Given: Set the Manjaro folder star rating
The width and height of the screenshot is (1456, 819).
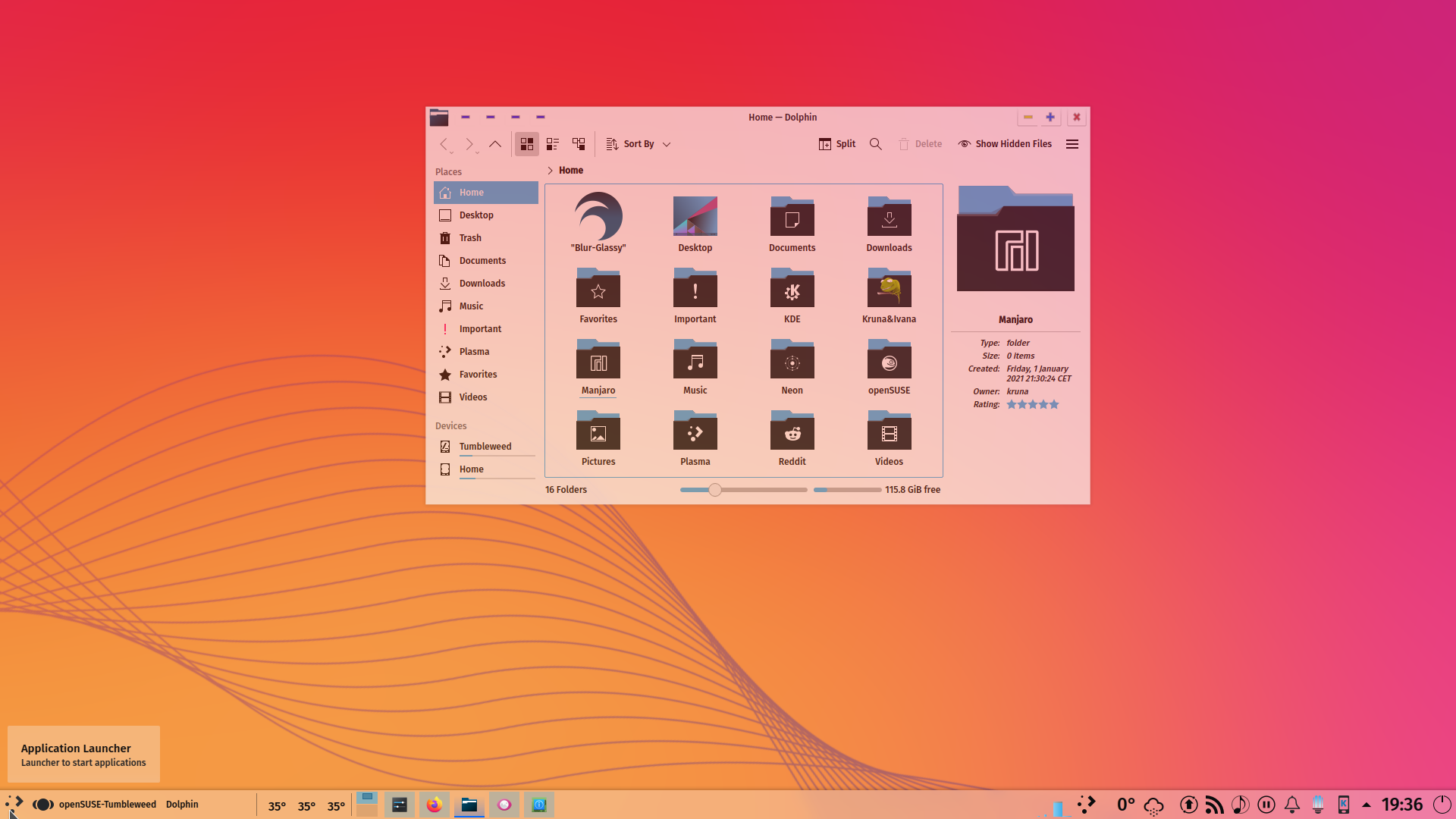Looking at the screenshot, I should click(1032, 405).
